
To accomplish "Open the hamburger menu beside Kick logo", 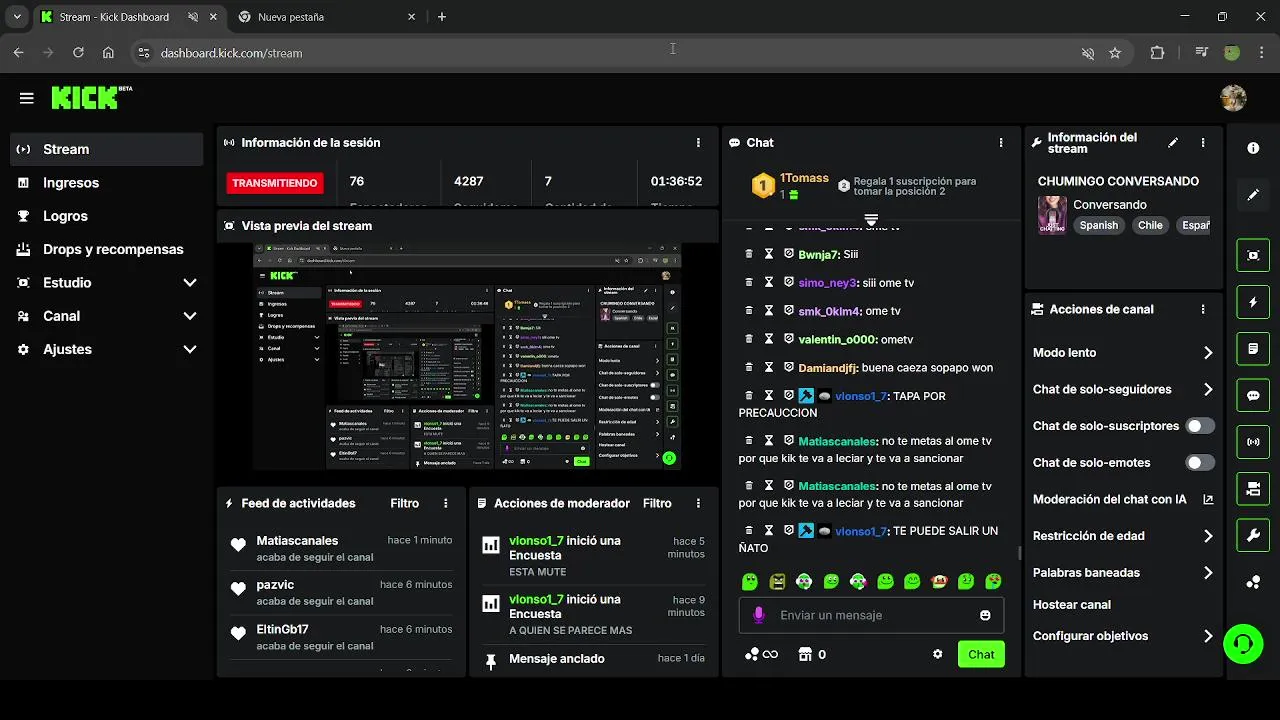I will [x=26, y=98].
